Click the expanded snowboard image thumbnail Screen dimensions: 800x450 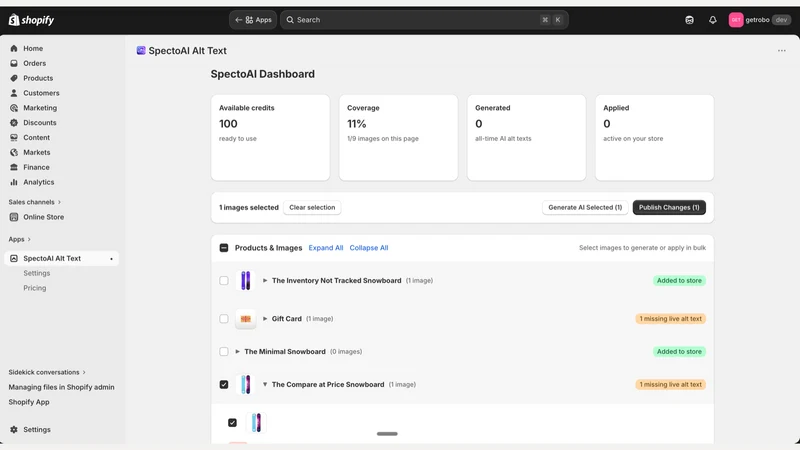coord(256,422)
